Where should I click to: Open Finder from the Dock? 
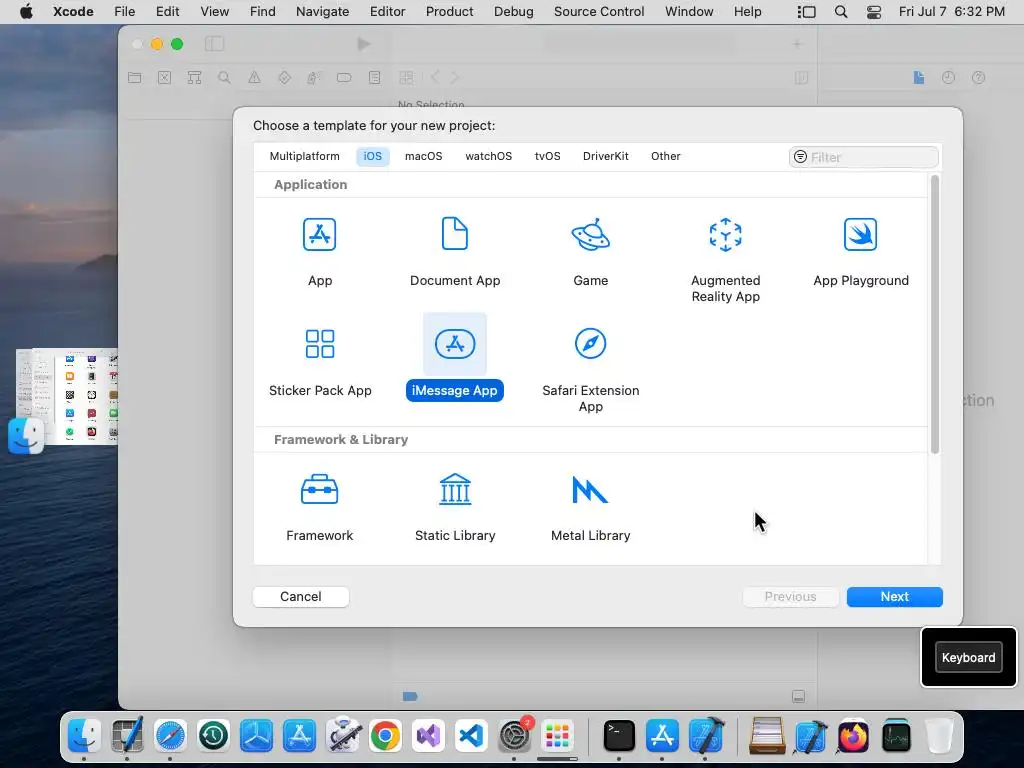(84, 736)
